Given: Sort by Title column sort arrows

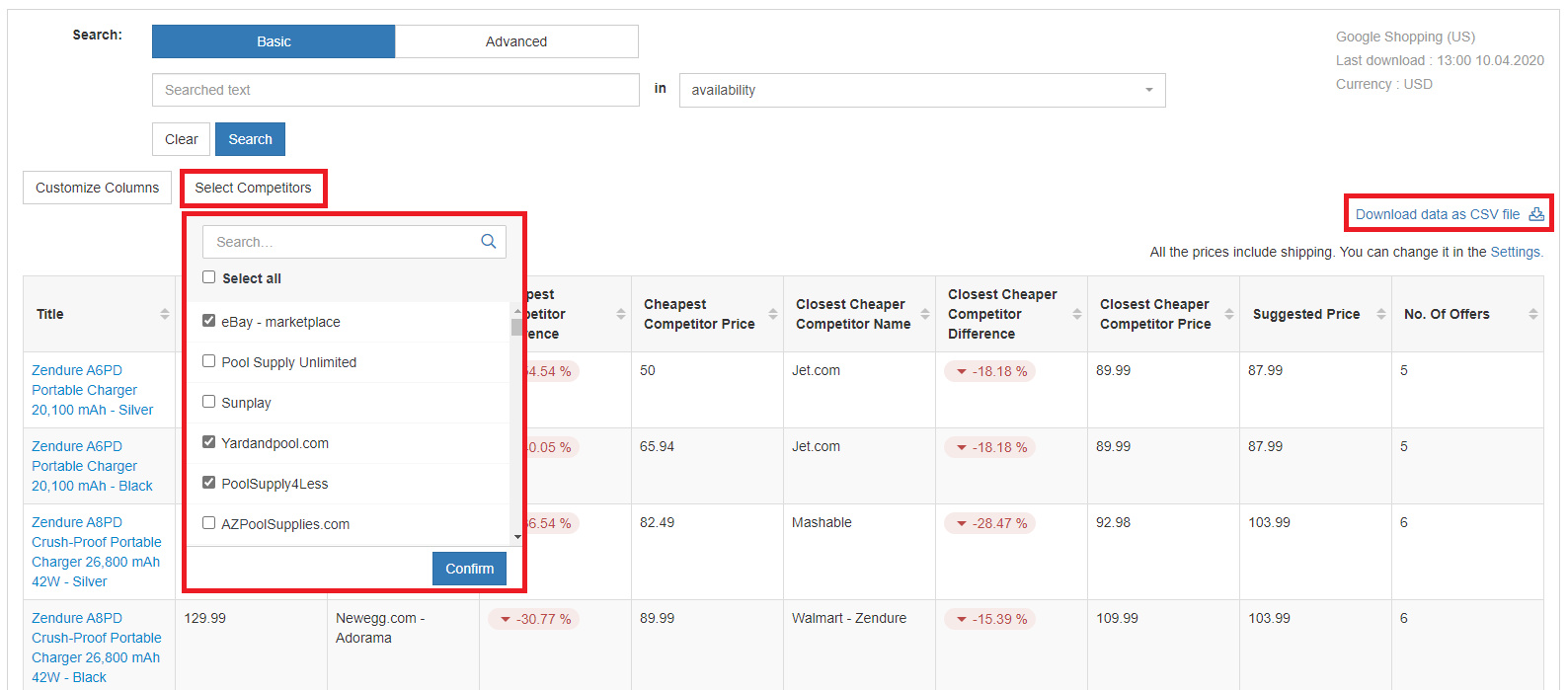Looking at the screenshot, I should 164,314.
